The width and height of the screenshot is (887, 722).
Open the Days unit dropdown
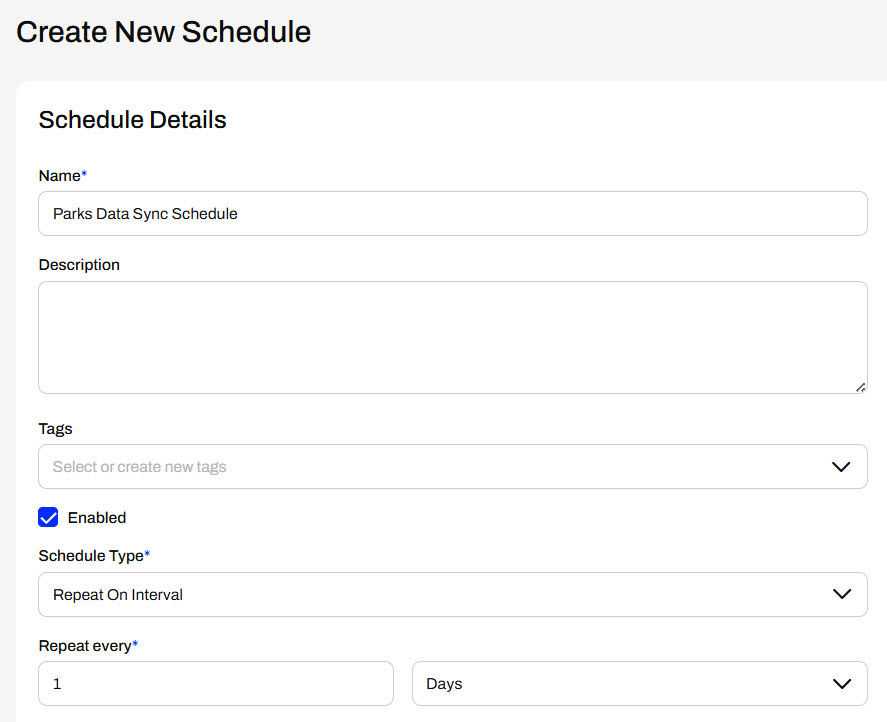click(x=640, y=684)
